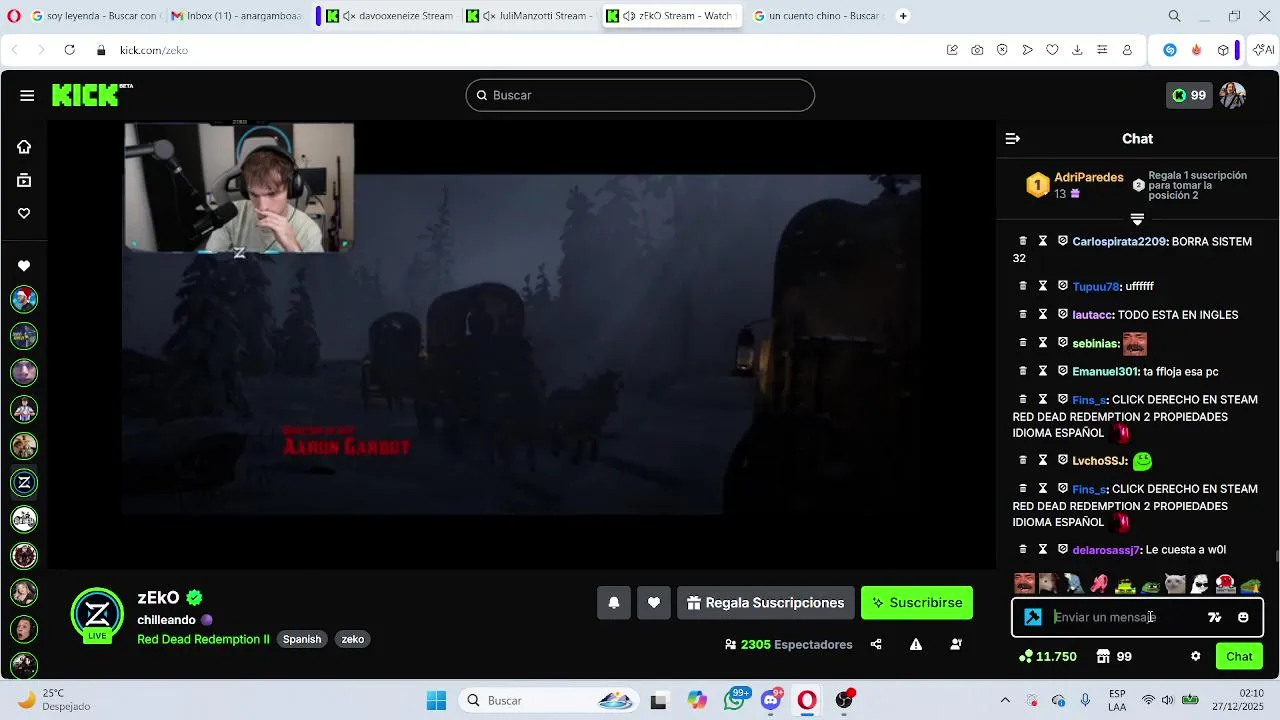
Task: Expand the leaderboard with the down chevron
Action: pyautogui.click(x=1137, y=219)
